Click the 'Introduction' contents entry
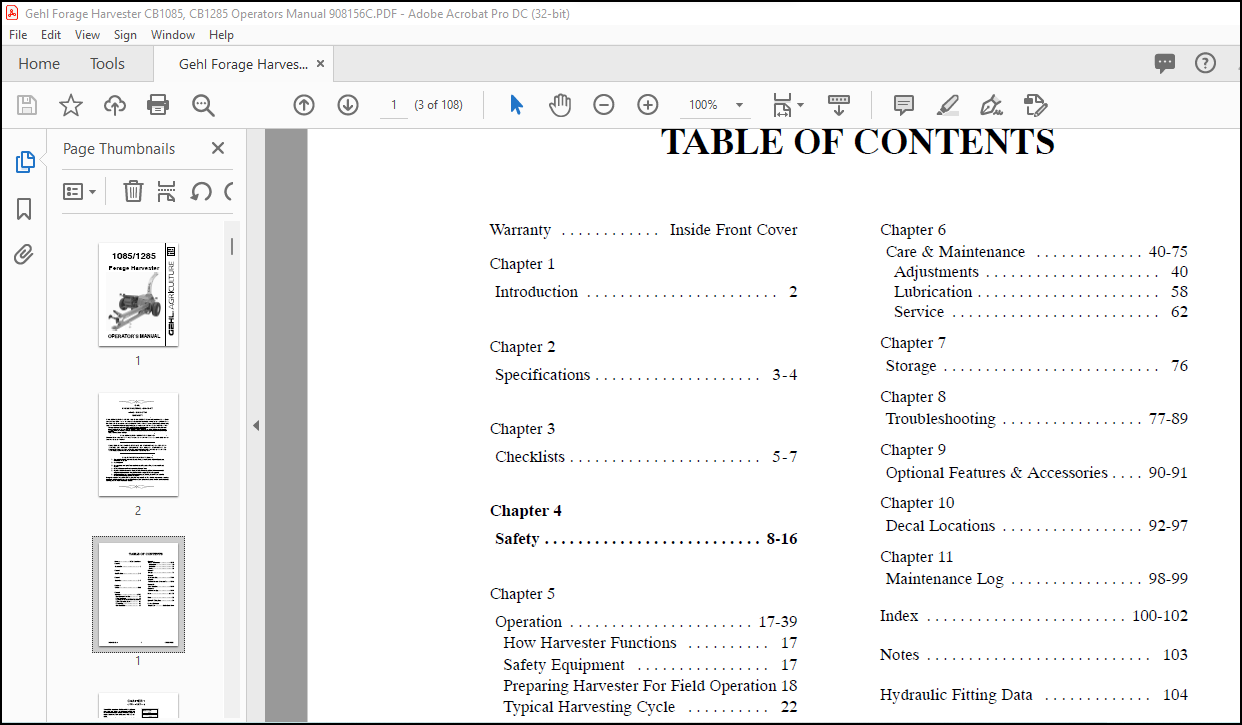The image size is (1242, 725). (646, 292)
